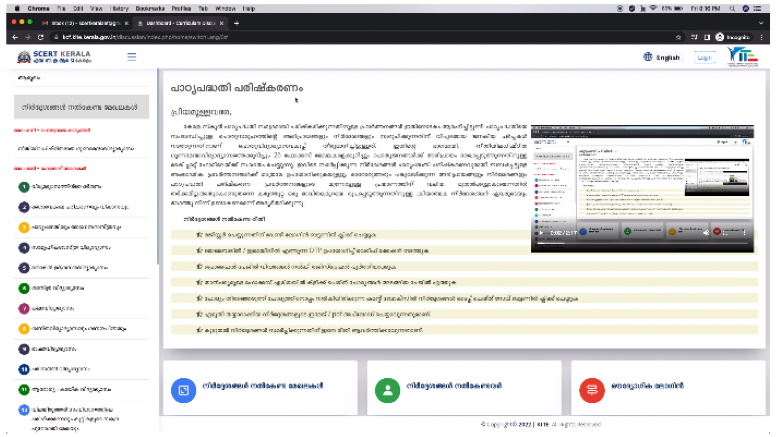Click the SCERT Kerala logo
The height and width of the screenshot is (437, 780).
(48, 57)
